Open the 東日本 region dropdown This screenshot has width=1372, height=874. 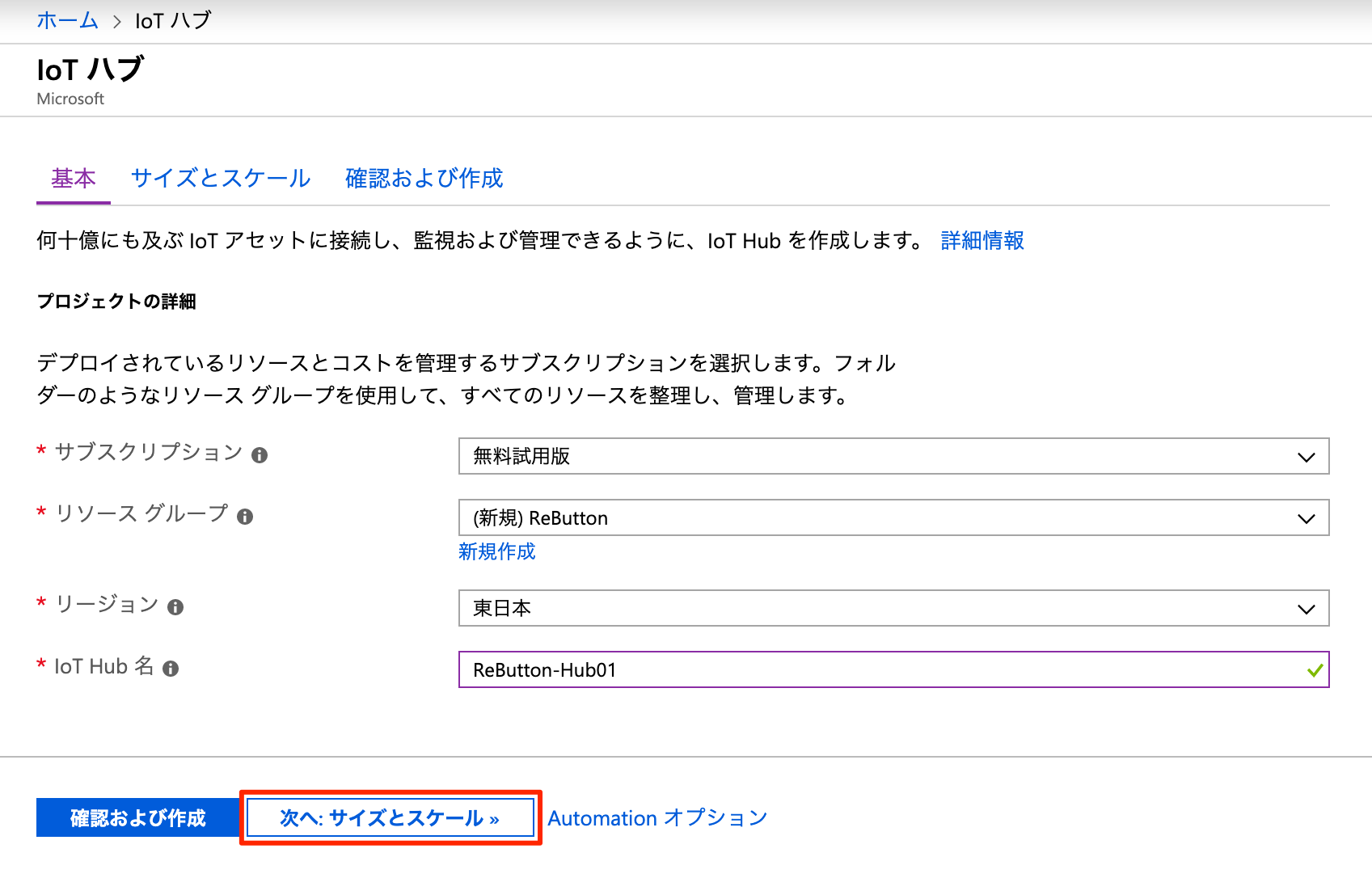[893, 608]
